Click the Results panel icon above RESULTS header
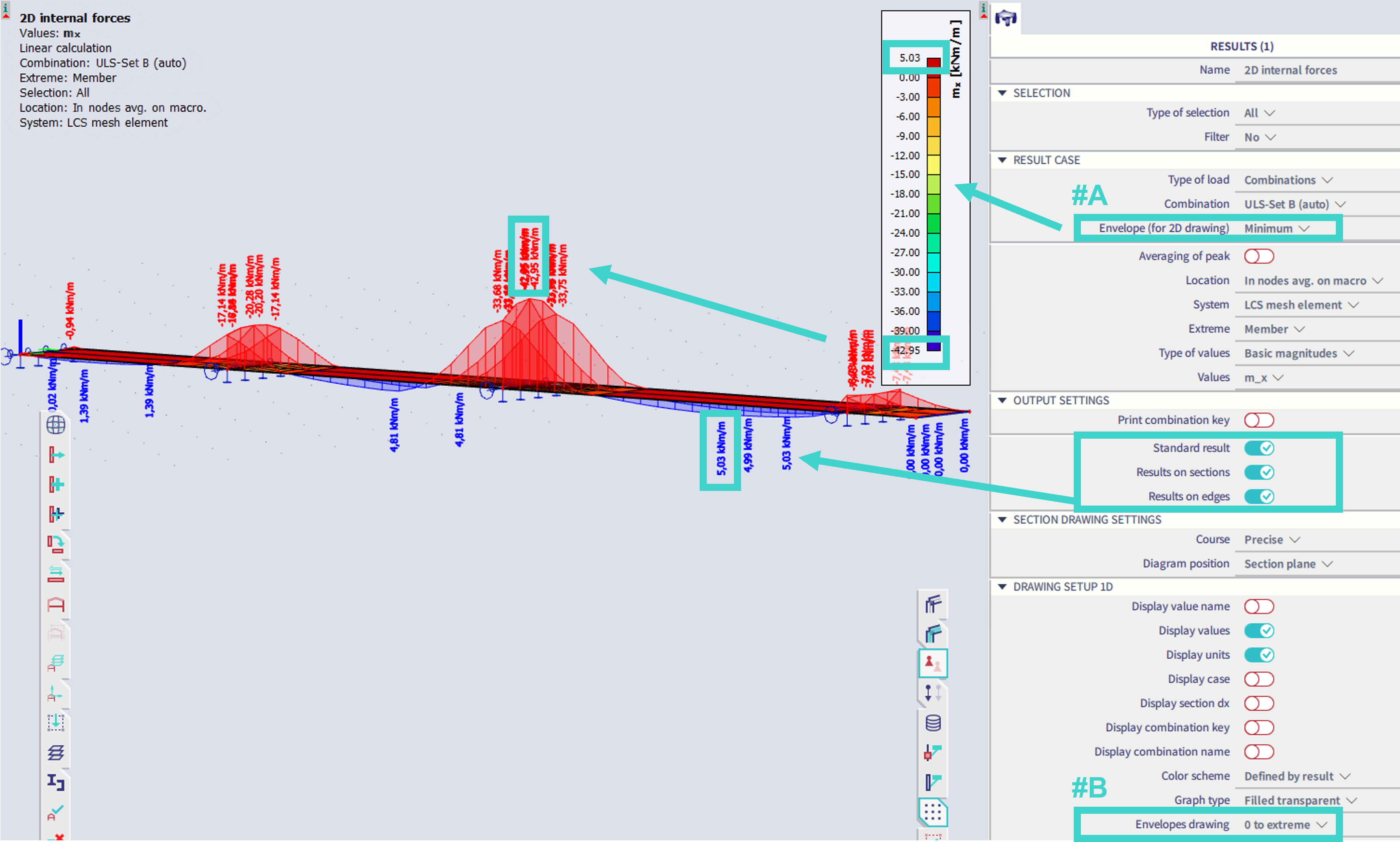Viewport: 1400px width, 842px height. tap(1006, 18)
